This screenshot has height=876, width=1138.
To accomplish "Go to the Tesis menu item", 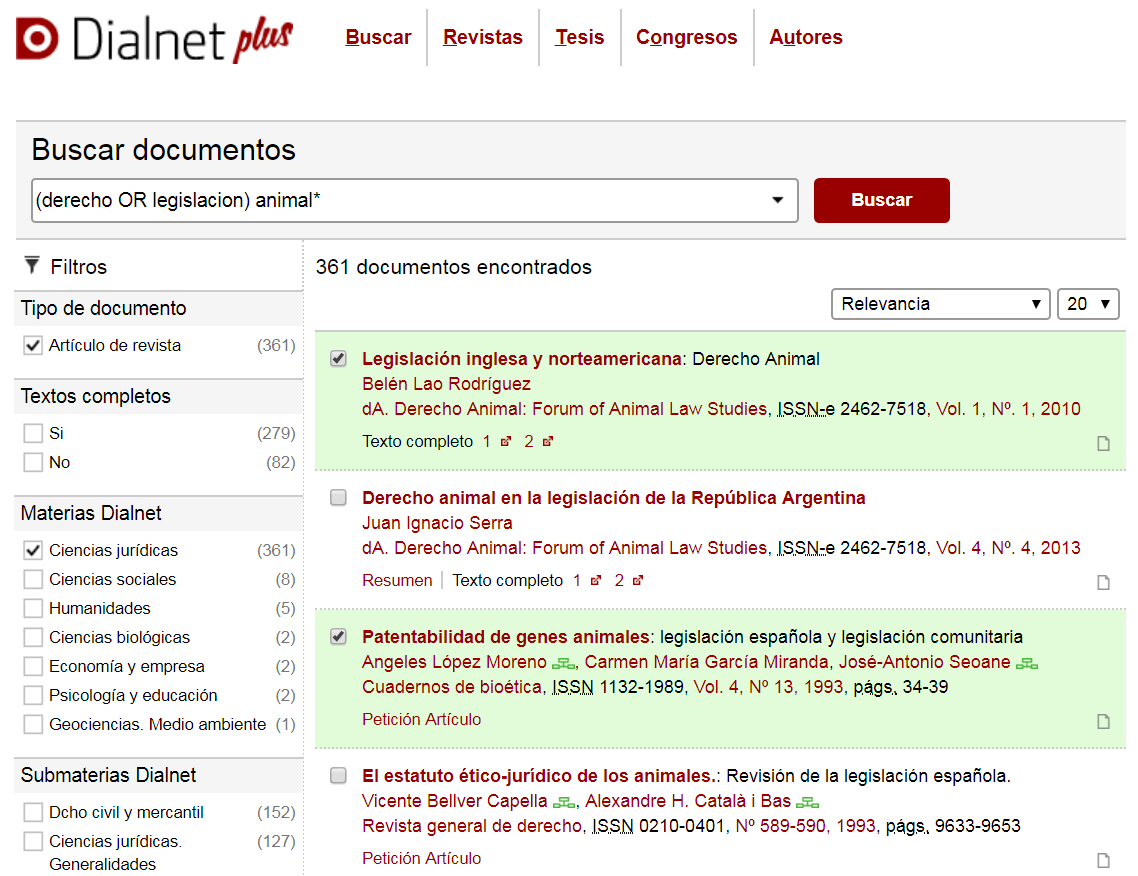I will point(580,38).
